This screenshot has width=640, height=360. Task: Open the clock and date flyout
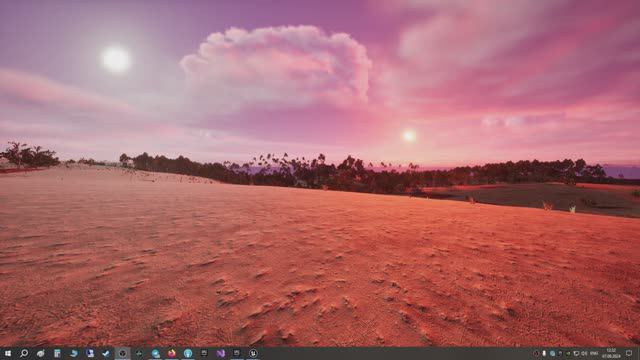pyautogui.click(x=611, y=353)
